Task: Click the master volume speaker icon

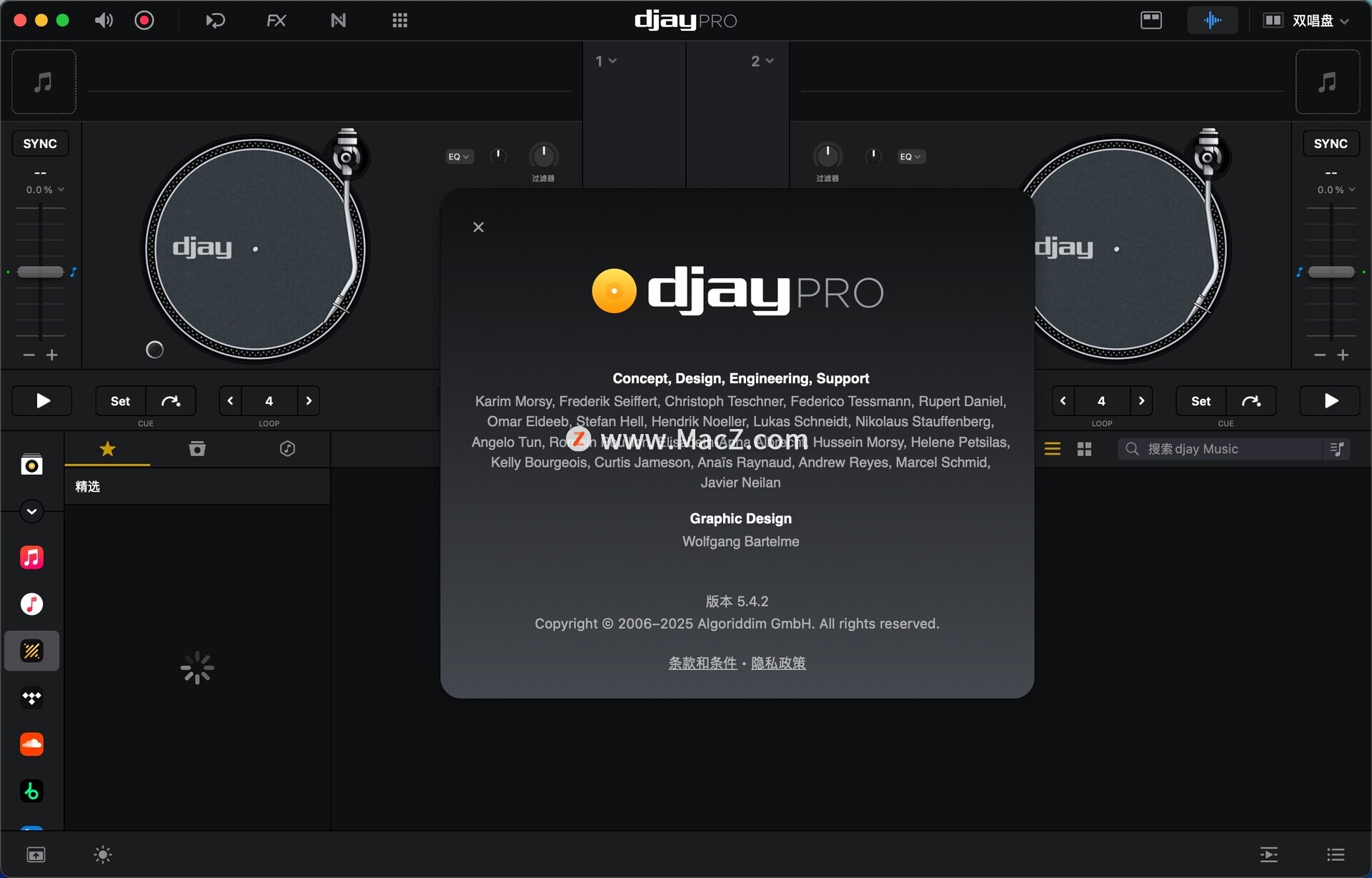Action: pos(104,20)
